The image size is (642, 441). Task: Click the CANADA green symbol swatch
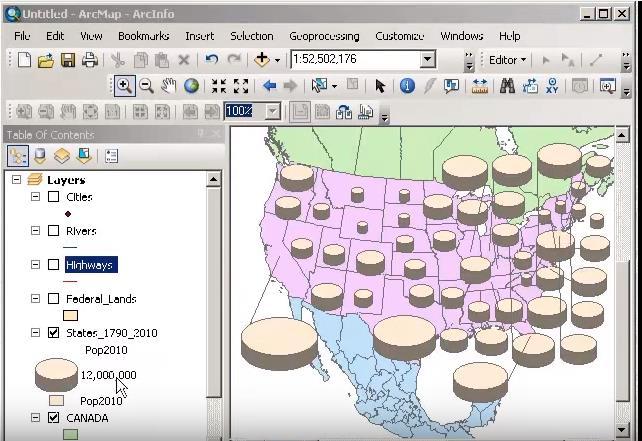70,434
